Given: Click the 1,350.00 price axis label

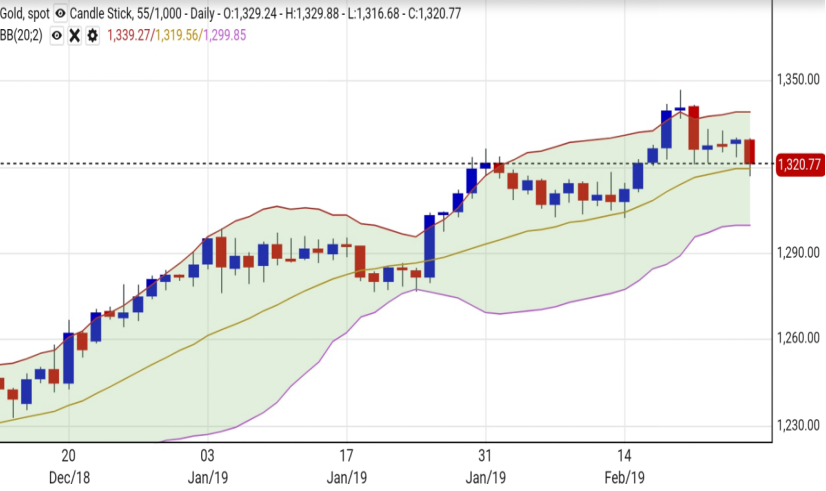Looking at the screenshot, I should coord(797,79).
